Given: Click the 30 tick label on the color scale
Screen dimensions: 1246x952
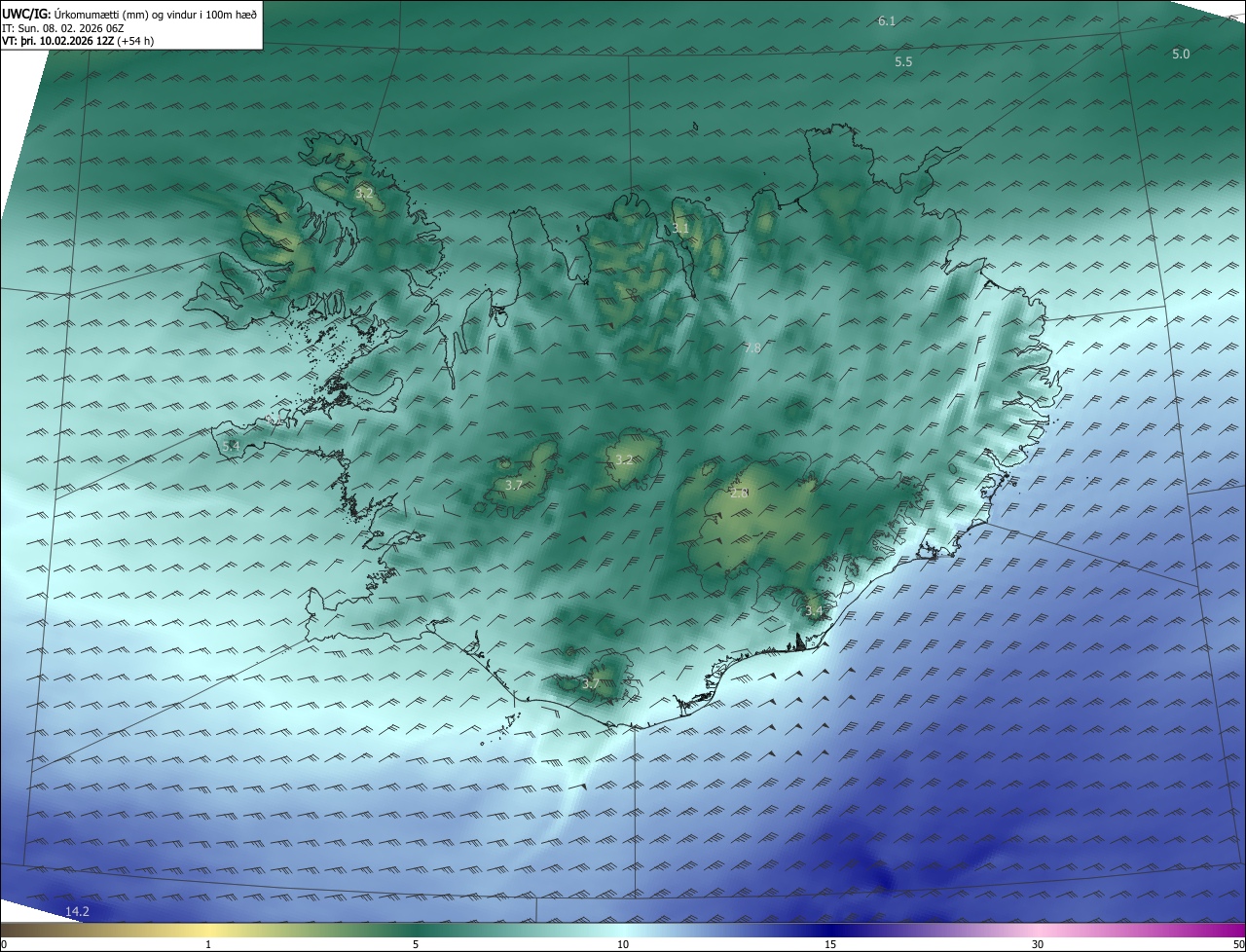Looking at the screenshot, I should point(1038,944).
